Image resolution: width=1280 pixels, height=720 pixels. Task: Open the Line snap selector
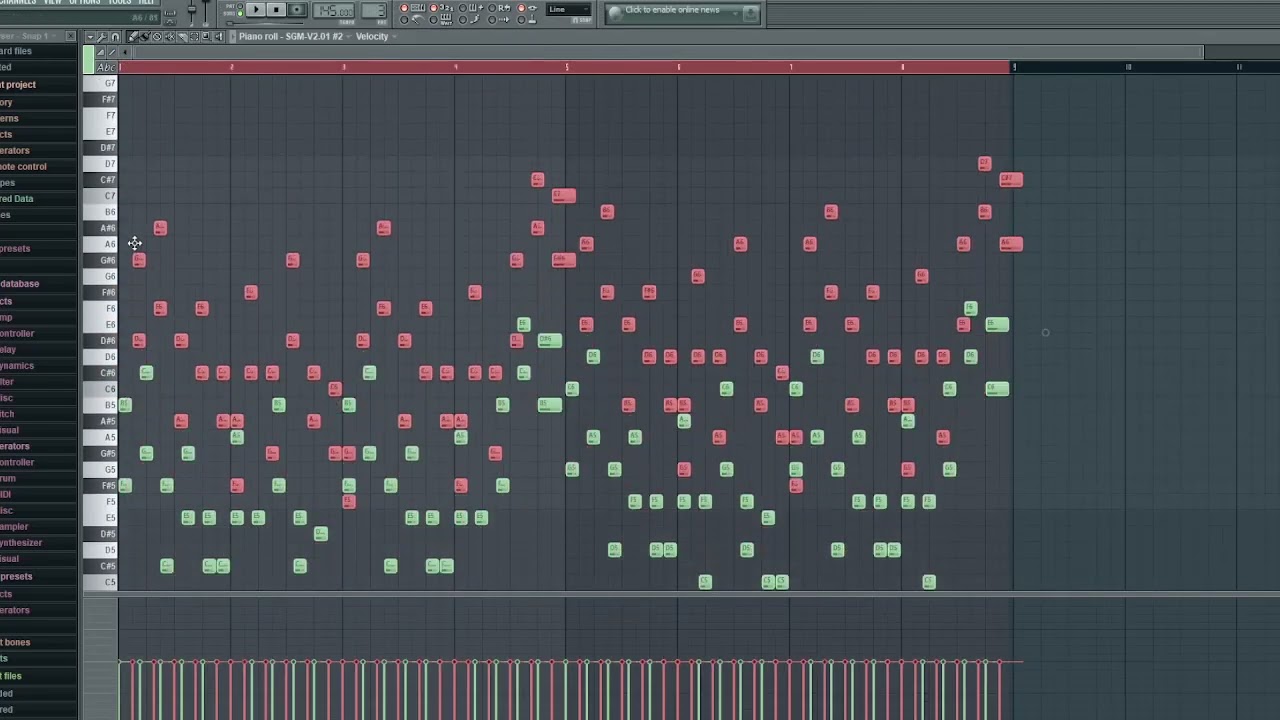[x=568, y=9]
